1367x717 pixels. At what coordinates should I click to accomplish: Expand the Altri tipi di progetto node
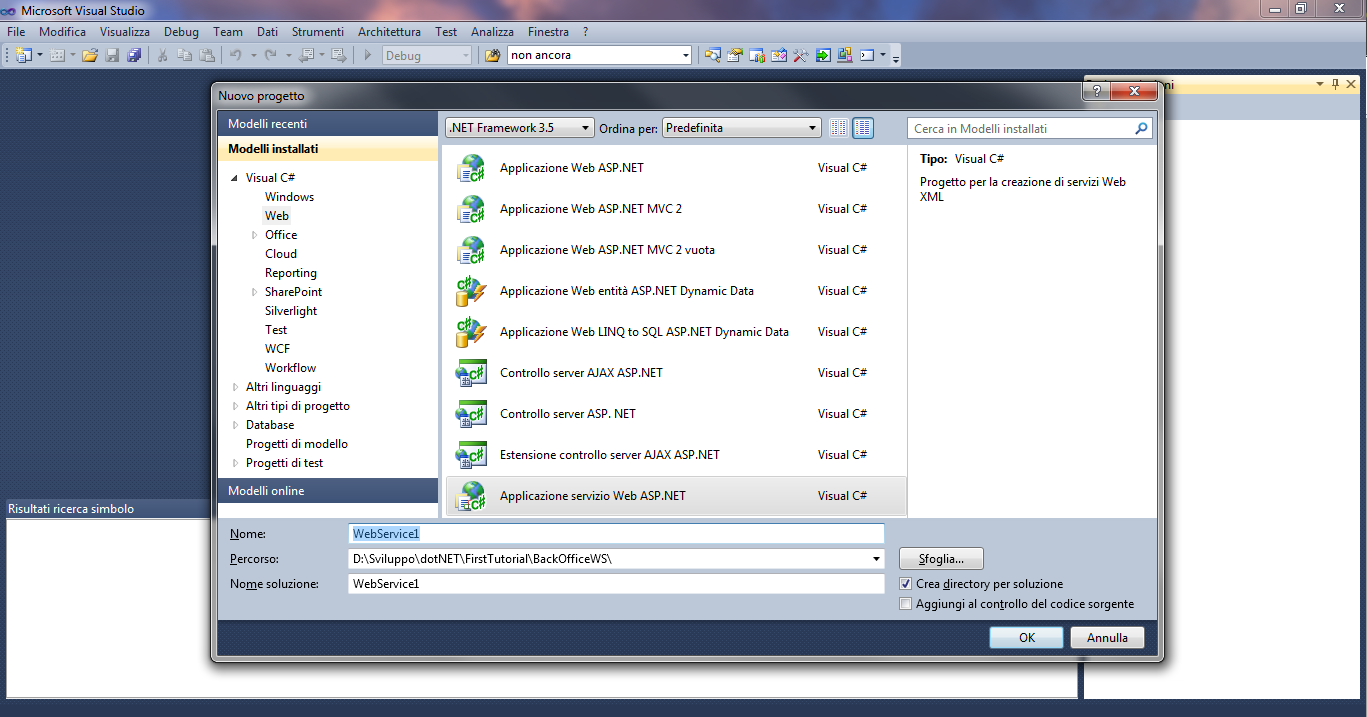click(x=235, y=406)
